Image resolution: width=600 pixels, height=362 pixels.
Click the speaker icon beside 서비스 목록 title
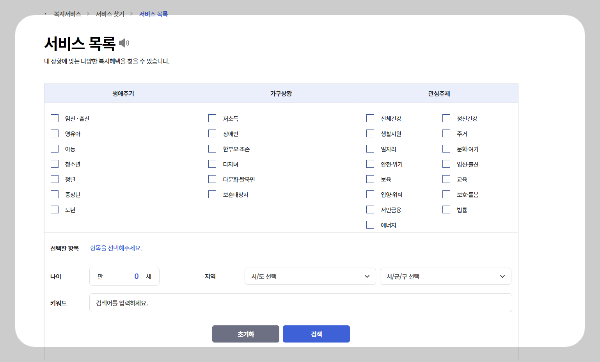(124, 43)
